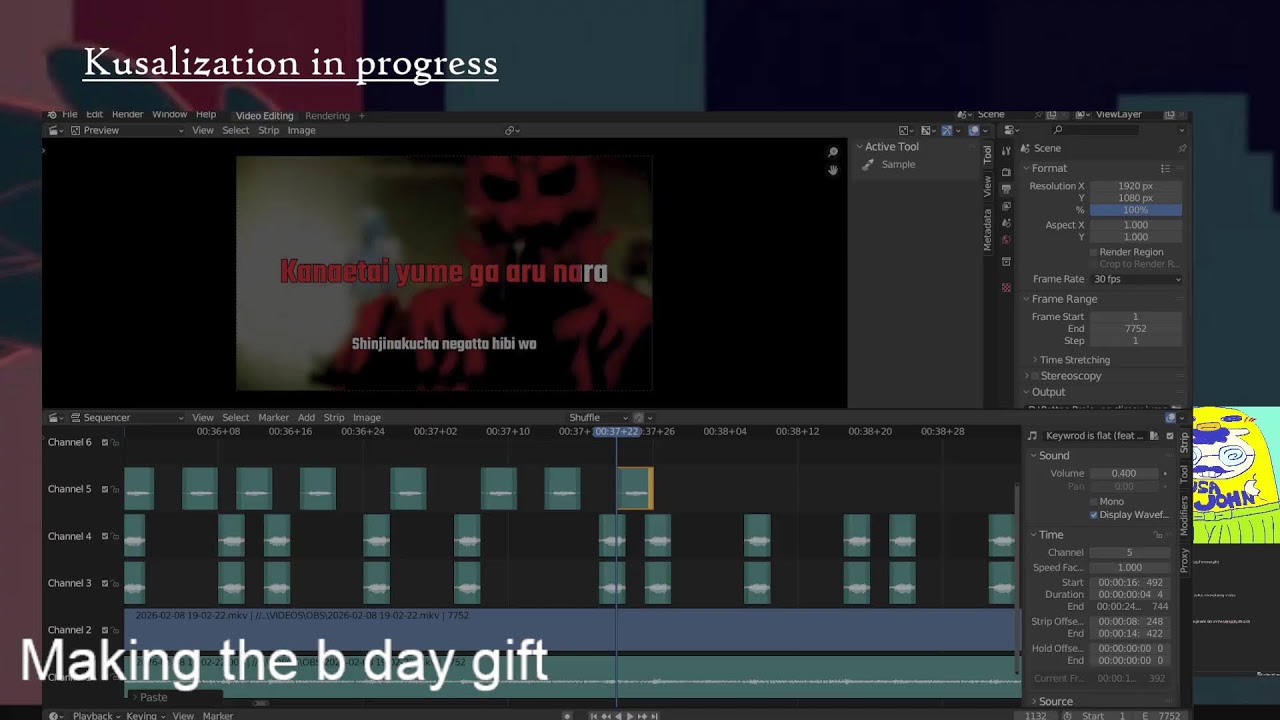Jump to the first frame playback icon
The image size is (1280, 720).
593,716
